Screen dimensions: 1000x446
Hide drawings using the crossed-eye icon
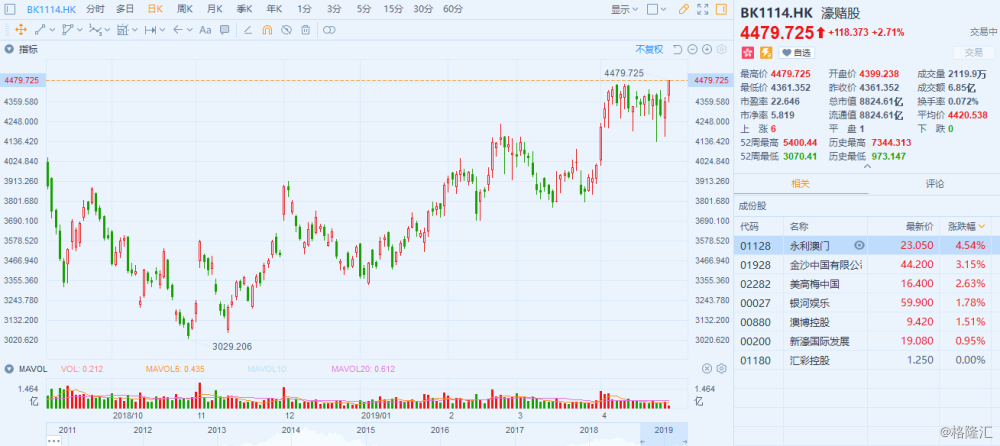point(285,29)
